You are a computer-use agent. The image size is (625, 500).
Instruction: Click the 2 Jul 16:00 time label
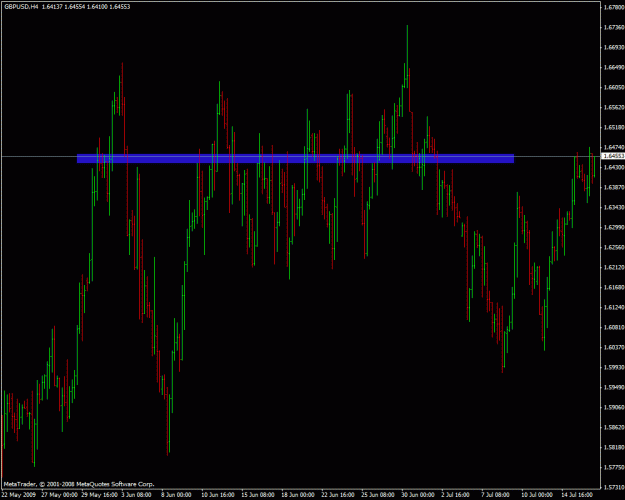[455, 495]
